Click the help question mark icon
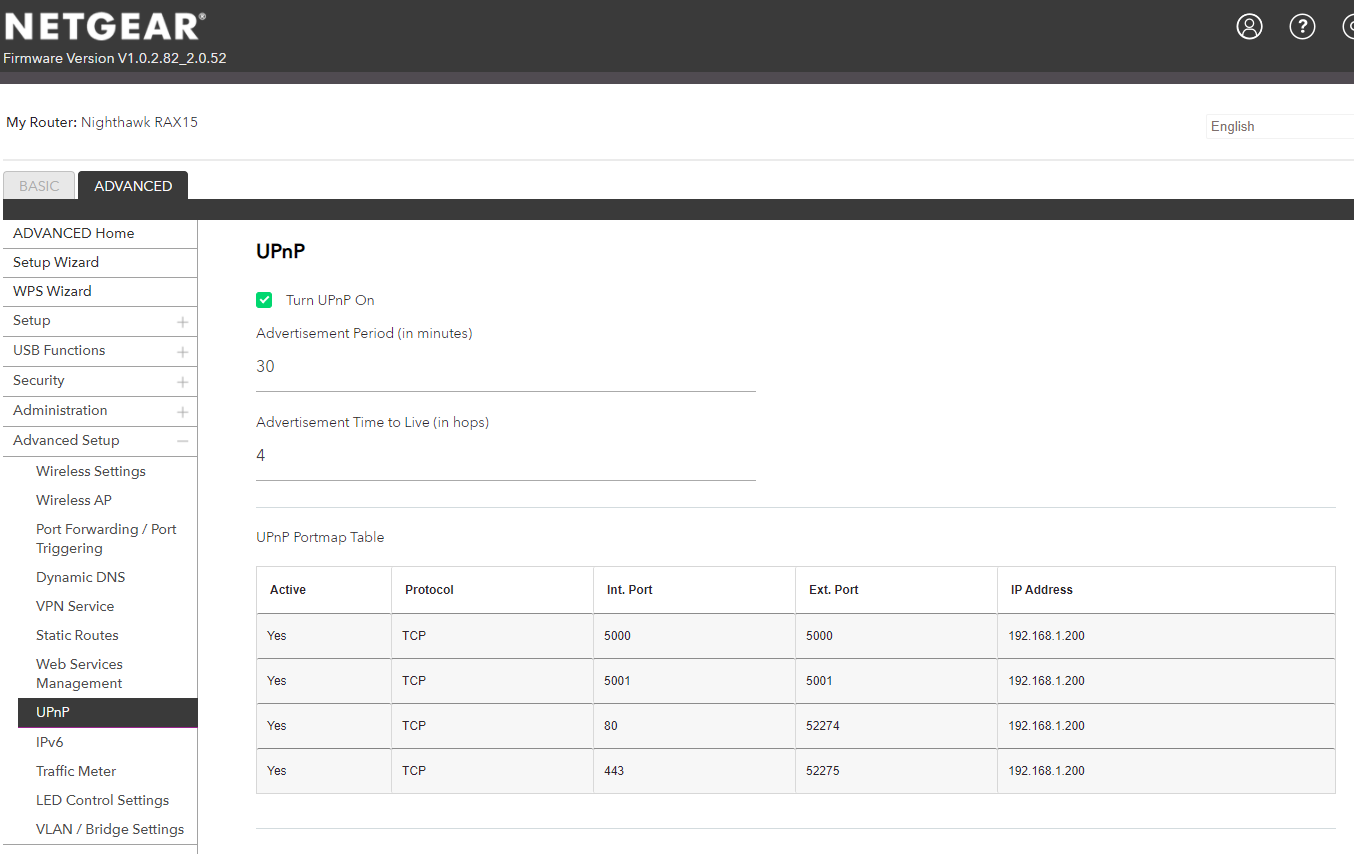This screenshot has width=1354, height=854. pyautogui.click(x=1302, y=27)
